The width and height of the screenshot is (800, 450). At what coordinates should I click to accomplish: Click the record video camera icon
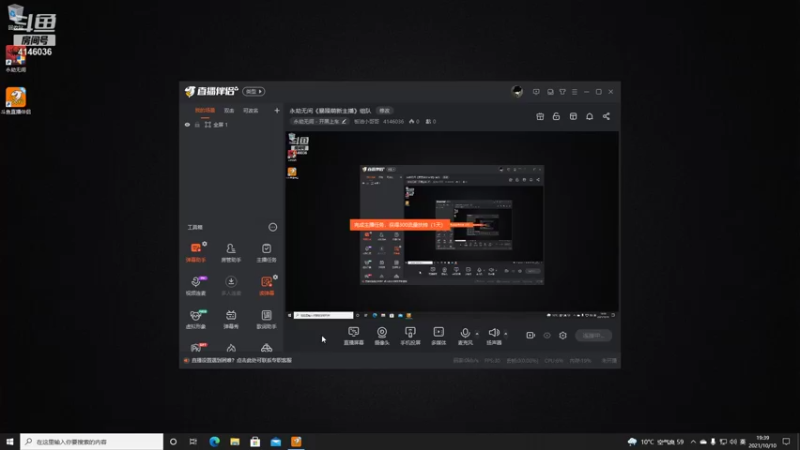pyautogui.click(x=531, y=335)
